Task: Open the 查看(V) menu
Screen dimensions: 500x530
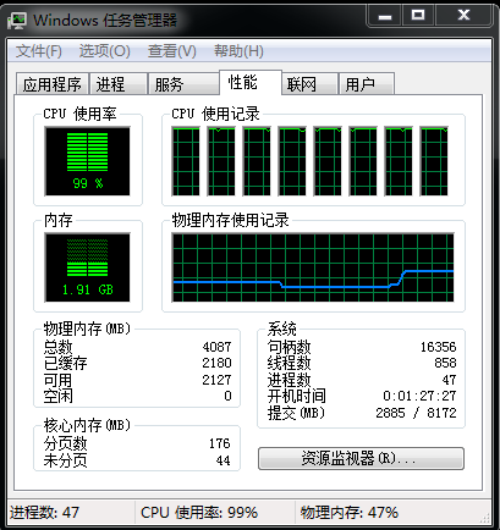Action: 172,51
